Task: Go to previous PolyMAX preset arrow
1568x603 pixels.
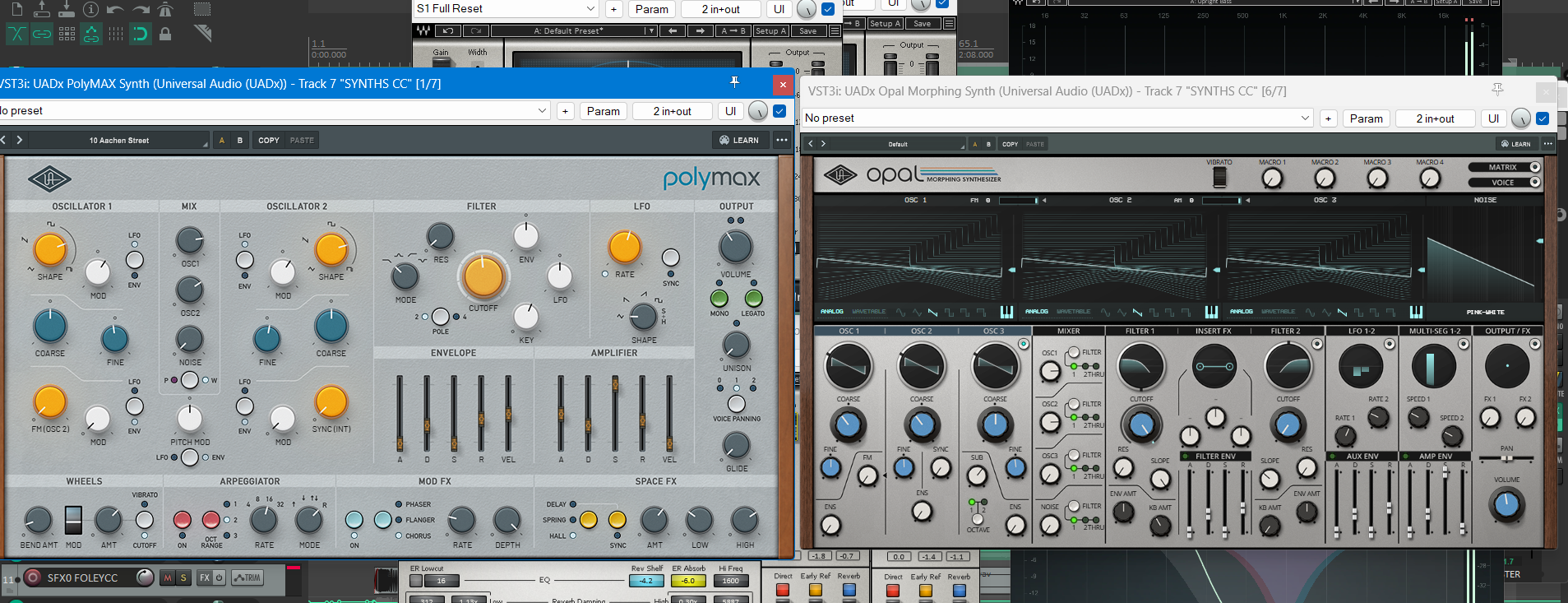Action: (3, 140)
